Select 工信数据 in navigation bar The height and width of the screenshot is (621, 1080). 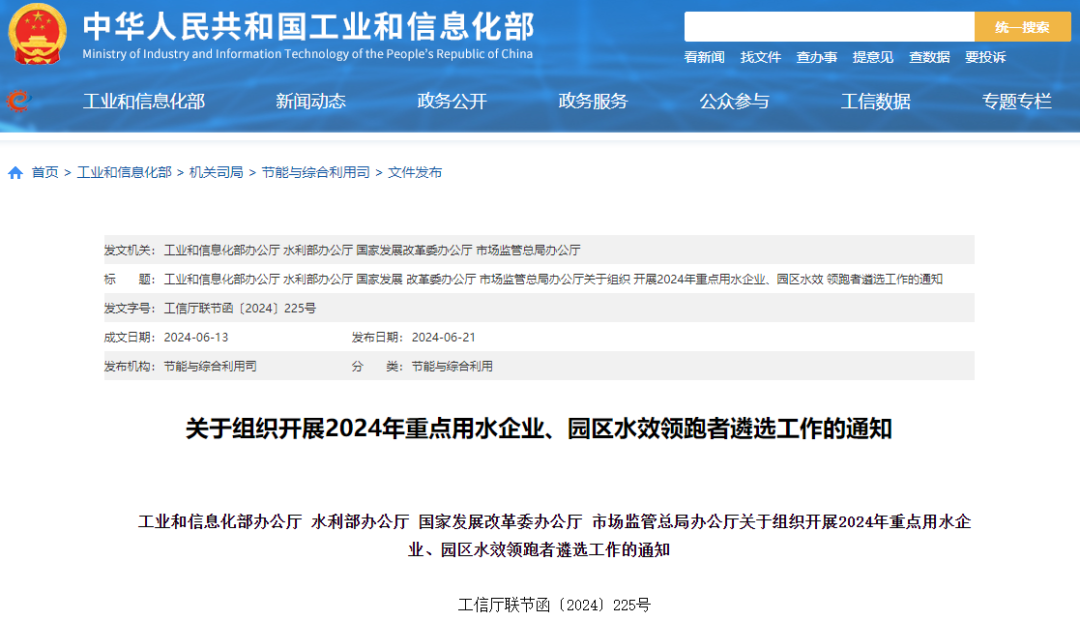(875, 101)
